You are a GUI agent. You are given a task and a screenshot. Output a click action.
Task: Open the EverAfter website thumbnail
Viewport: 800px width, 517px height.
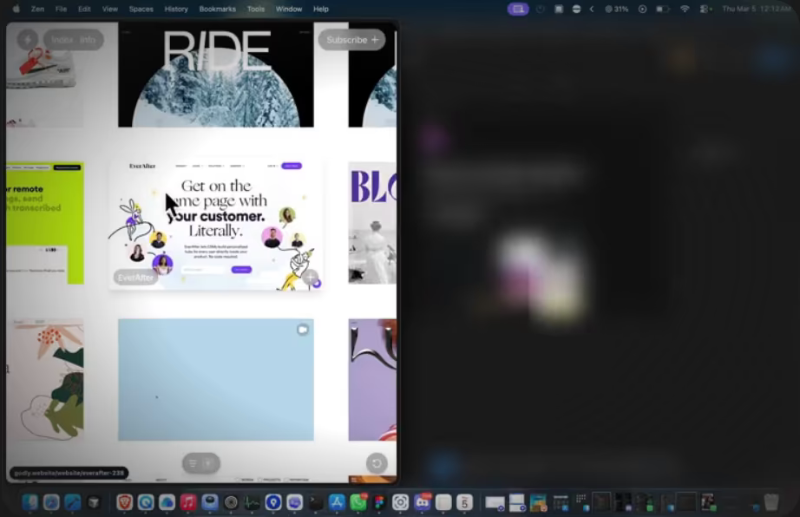(x=216, y=223)
